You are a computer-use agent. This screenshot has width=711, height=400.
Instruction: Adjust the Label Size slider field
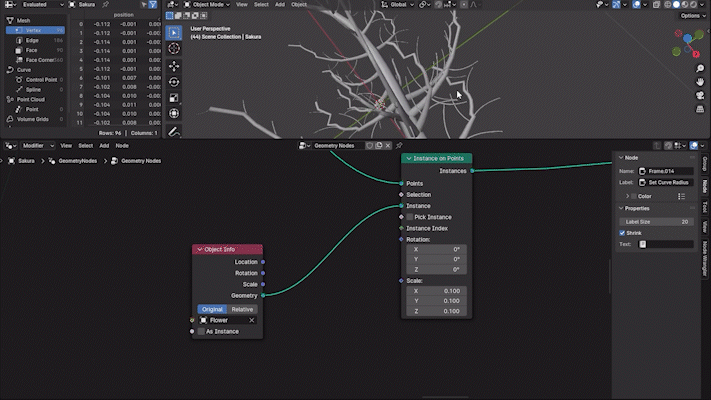pos(656,221)
